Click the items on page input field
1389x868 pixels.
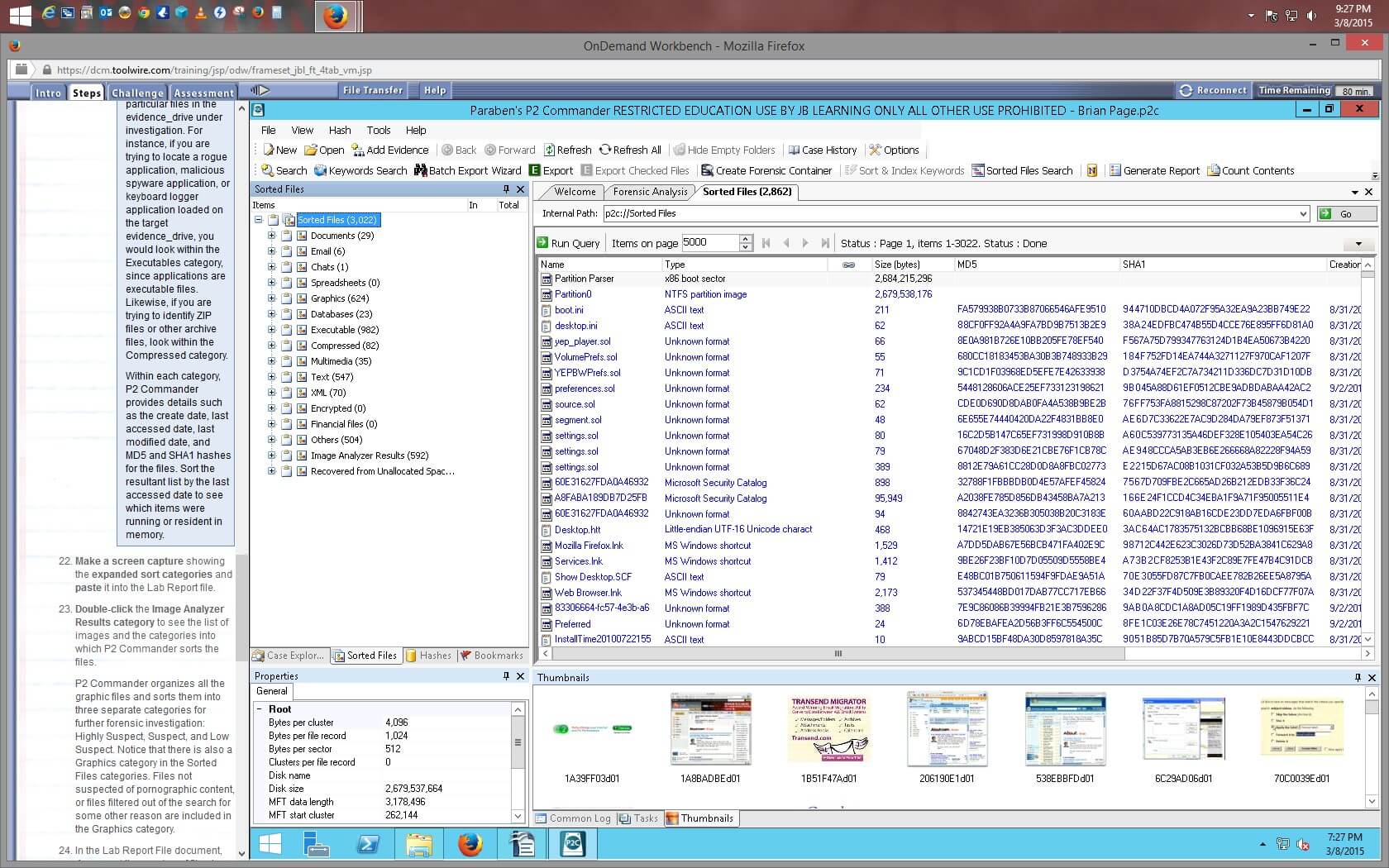709,243
